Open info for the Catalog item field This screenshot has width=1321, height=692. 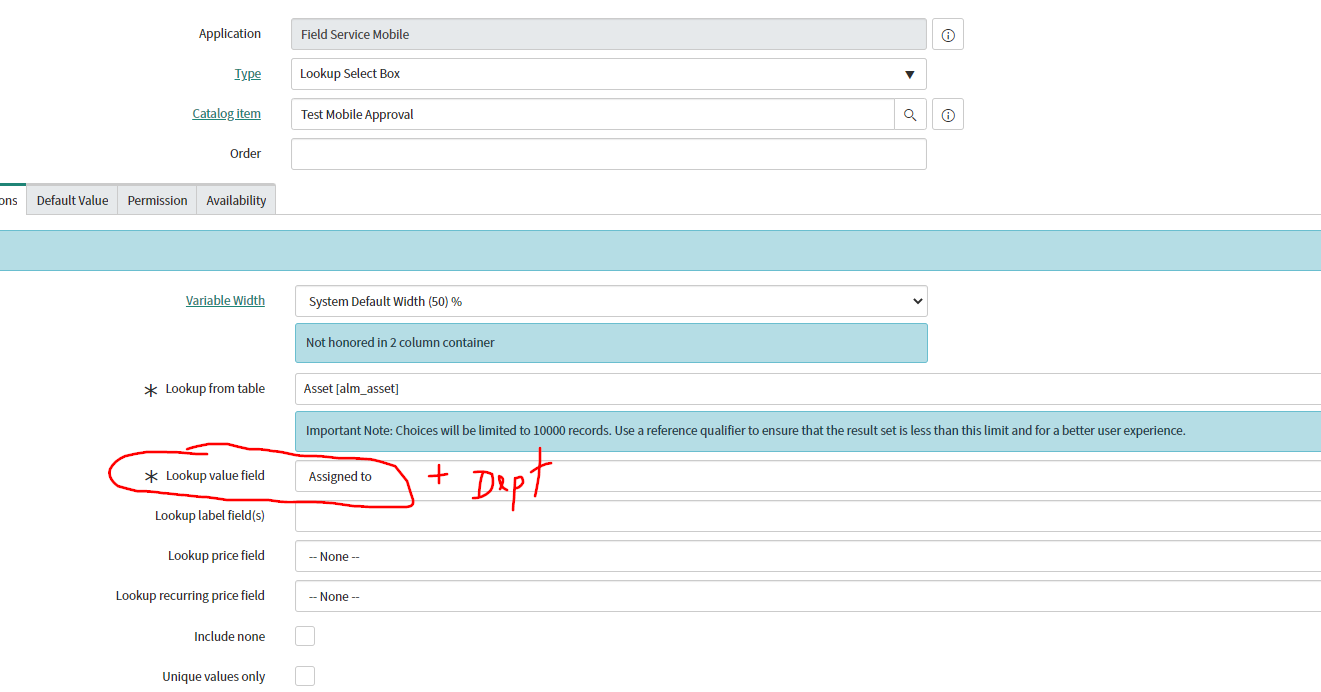(947, 113)
